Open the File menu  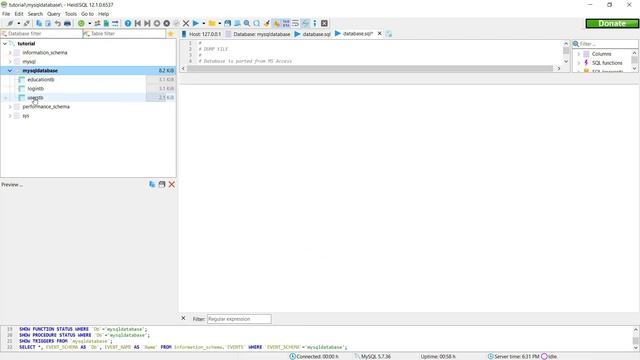[6, 14]
